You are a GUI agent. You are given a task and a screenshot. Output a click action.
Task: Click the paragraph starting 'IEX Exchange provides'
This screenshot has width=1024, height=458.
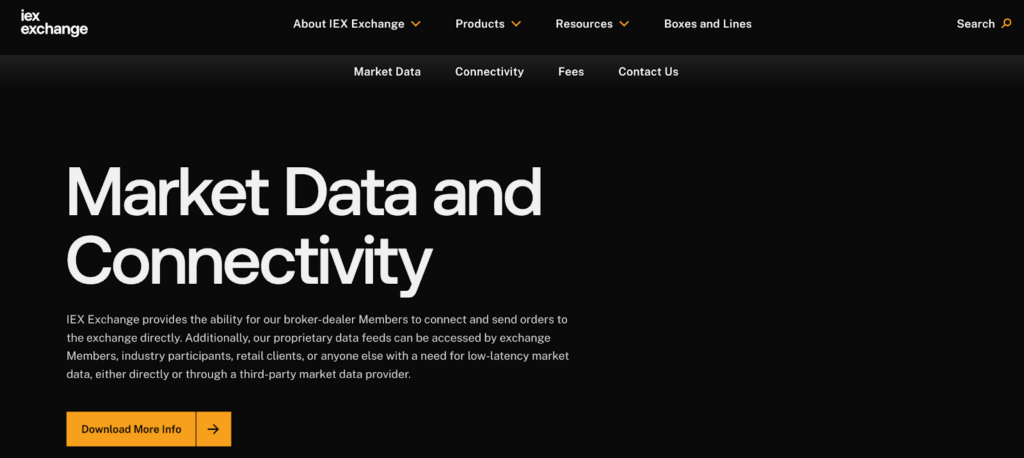(318, 348)
